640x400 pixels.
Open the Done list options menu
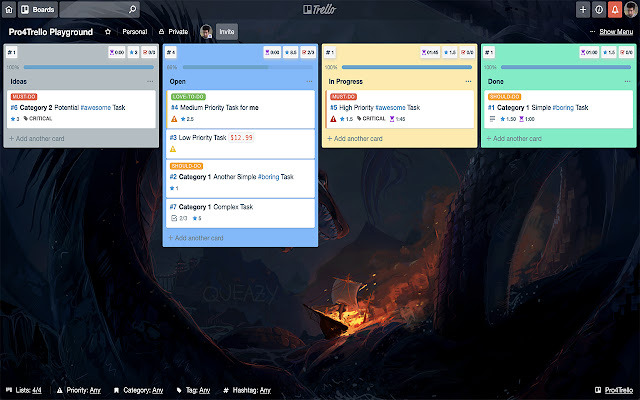(627, 81)
